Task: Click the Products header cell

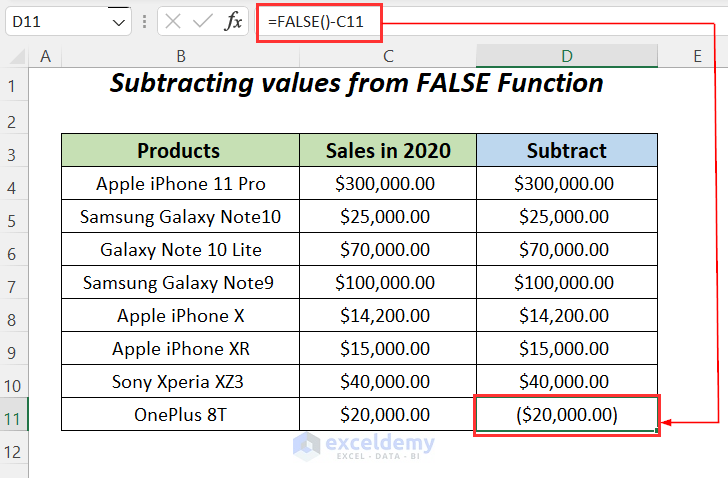Action: pos(180,151)
